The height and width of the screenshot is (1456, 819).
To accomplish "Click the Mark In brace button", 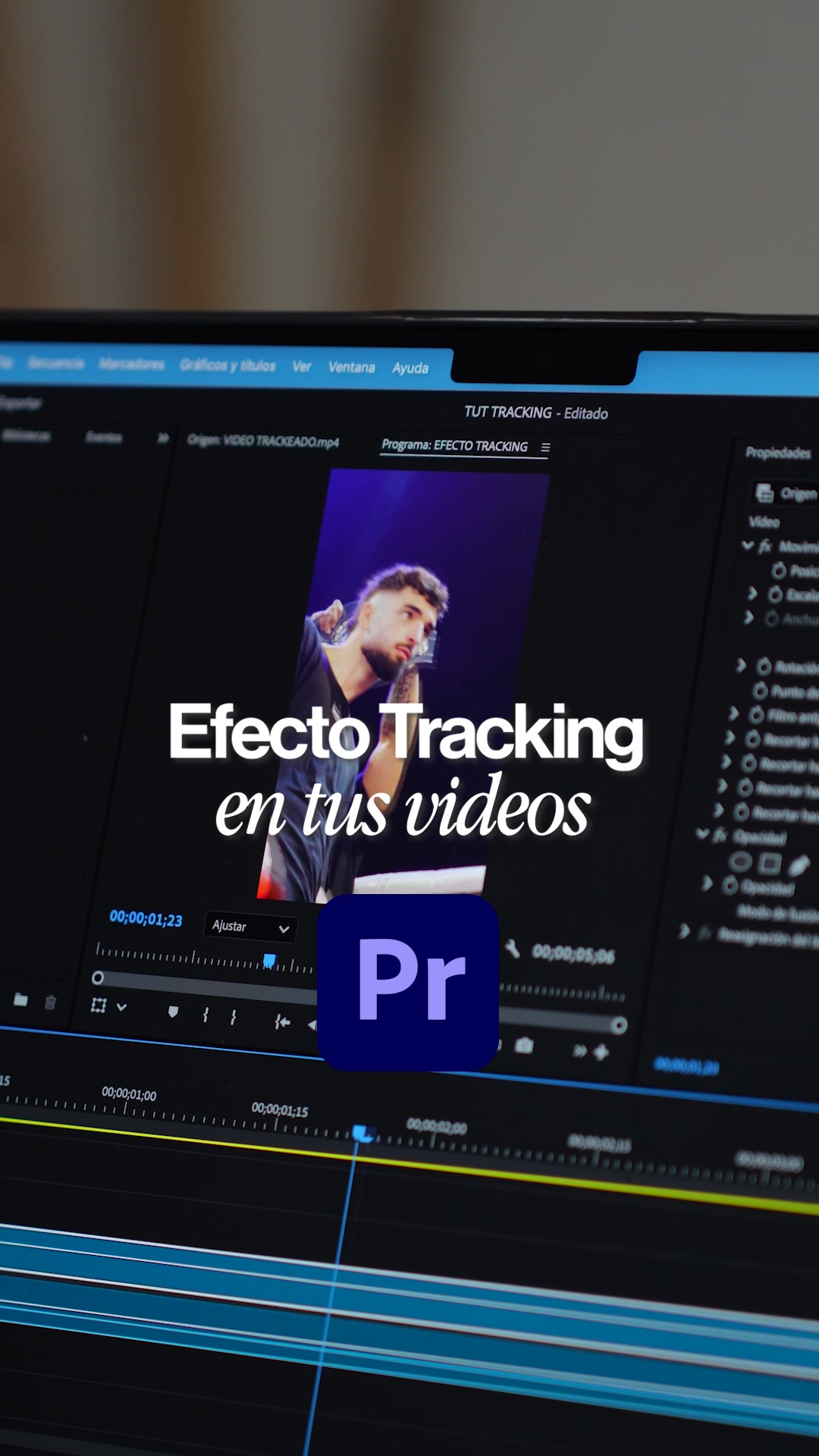I will (206, 1015).
